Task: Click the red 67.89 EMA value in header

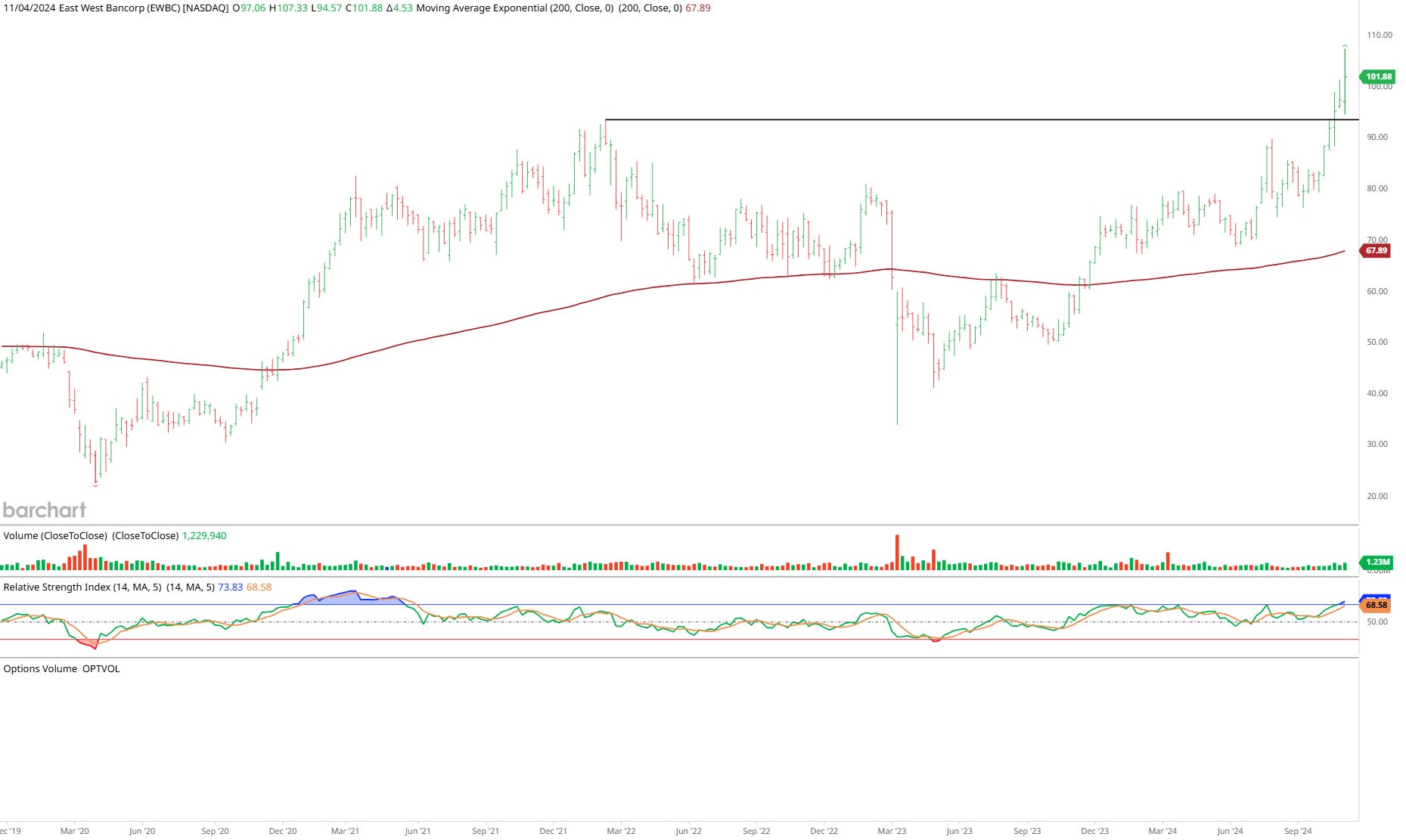Action: pos(697,8)
